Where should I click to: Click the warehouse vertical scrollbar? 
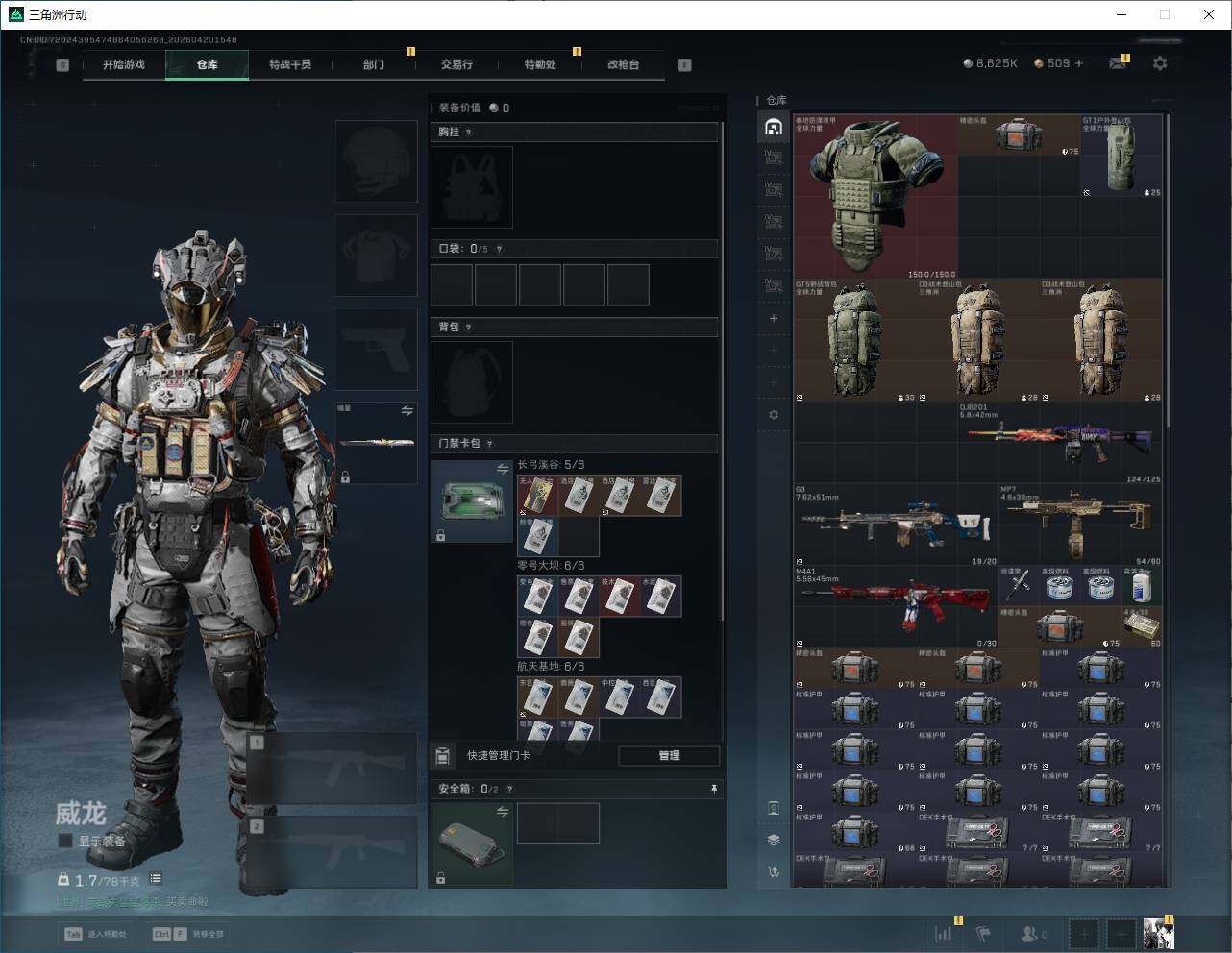pyautogui.click(x=1168, y=271)
